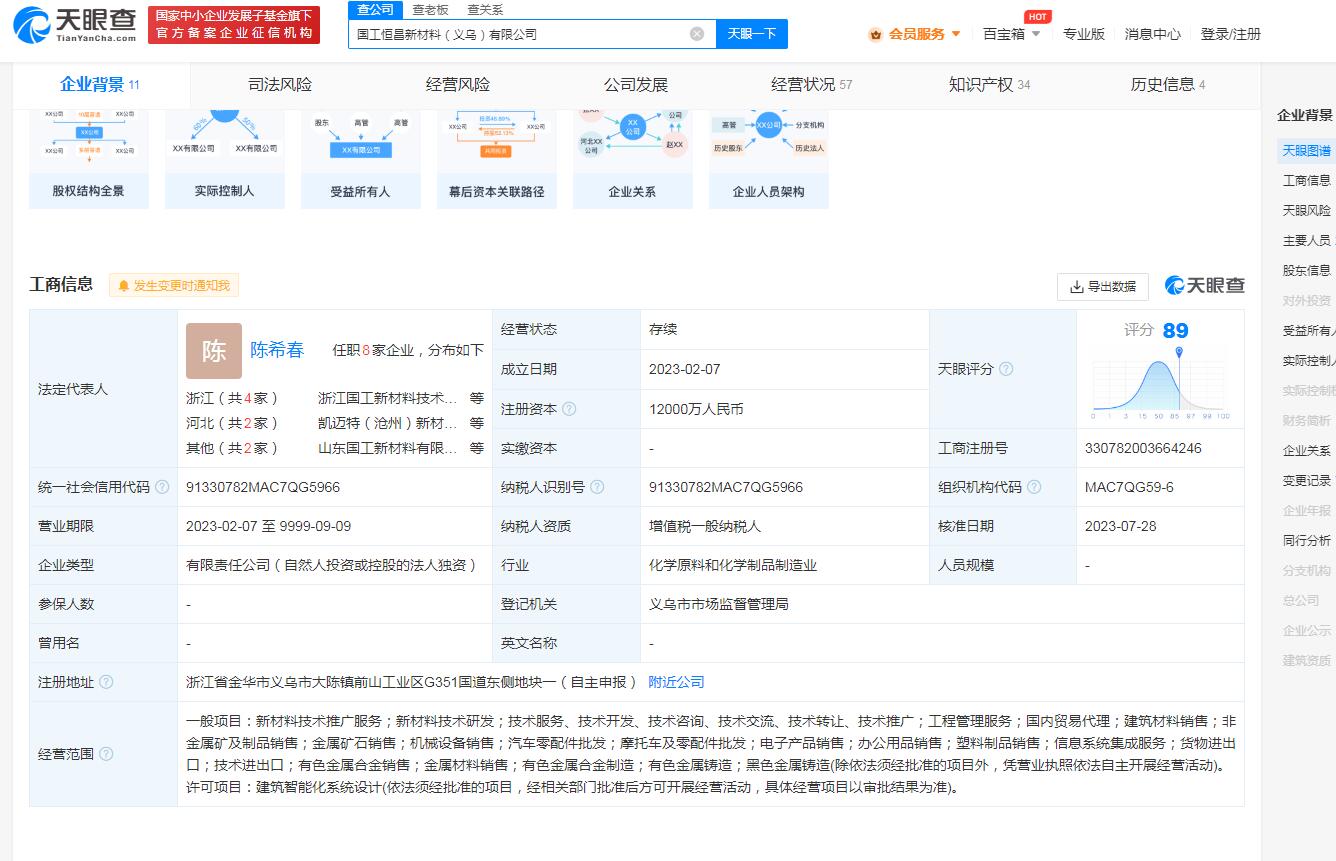
Task: Click the 专业版 link
Action: (x=1084, y=34)
